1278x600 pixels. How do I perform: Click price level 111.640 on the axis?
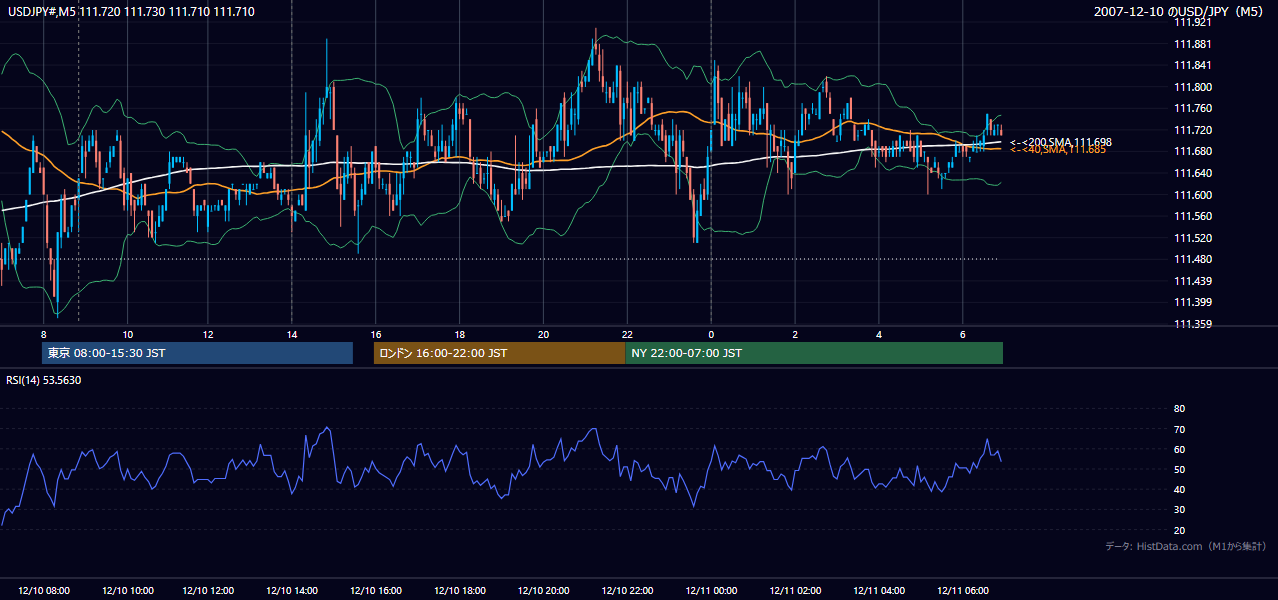coord(1194,173)
